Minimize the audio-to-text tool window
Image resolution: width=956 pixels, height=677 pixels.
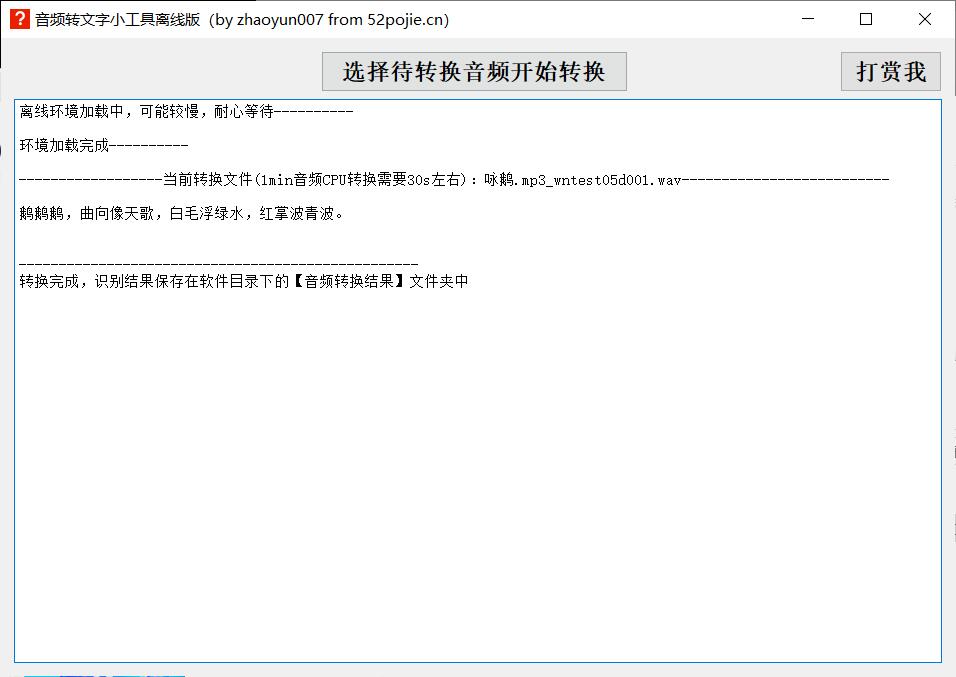pos(808,19)
